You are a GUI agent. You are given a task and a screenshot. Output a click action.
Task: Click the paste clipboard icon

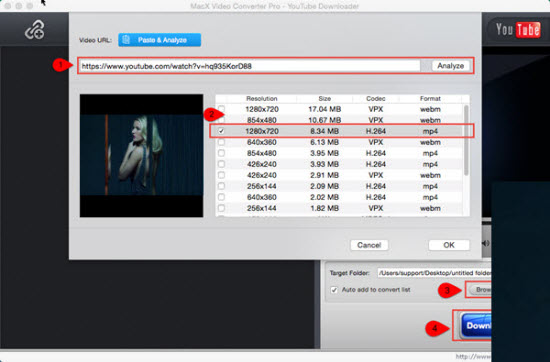126,40
